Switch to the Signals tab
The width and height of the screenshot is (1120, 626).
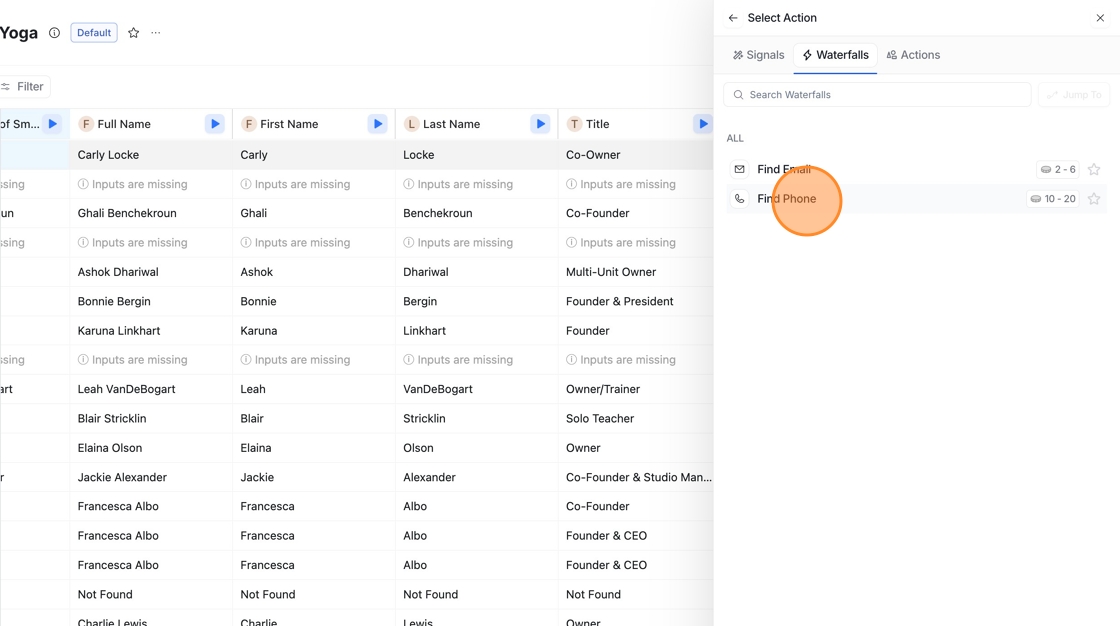759,55
